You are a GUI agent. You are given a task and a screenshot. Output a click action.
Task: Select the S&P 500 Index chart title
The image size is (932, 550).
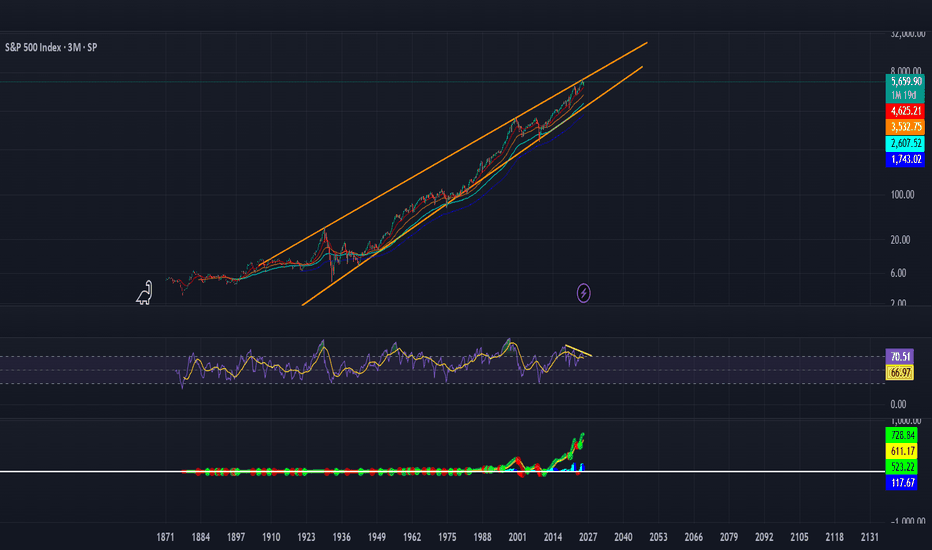pyautogui.click(x=51, y=48)
